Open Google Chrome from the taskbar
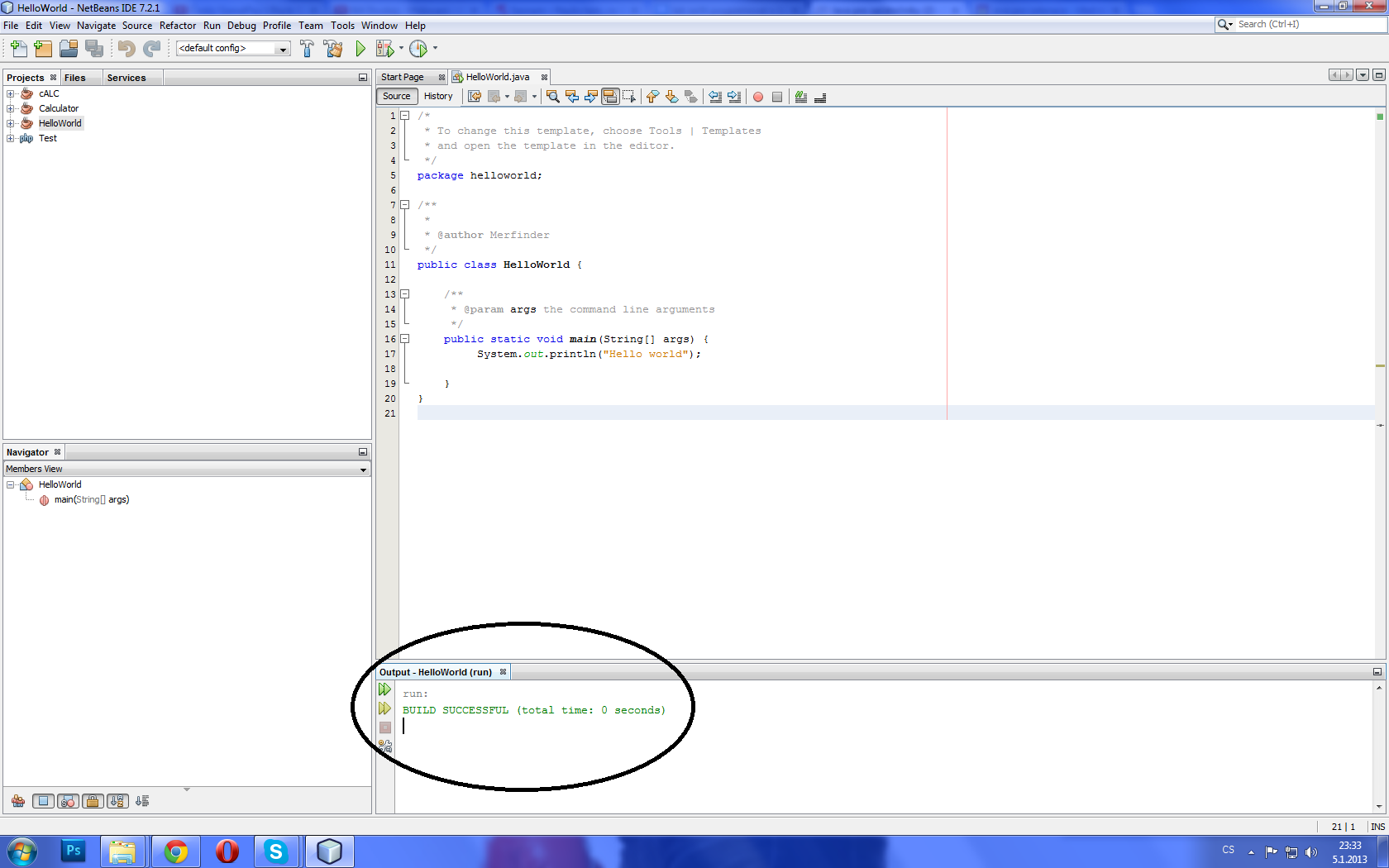The width and height of the screenshot is (1389, 868). (x=175, y=851)
